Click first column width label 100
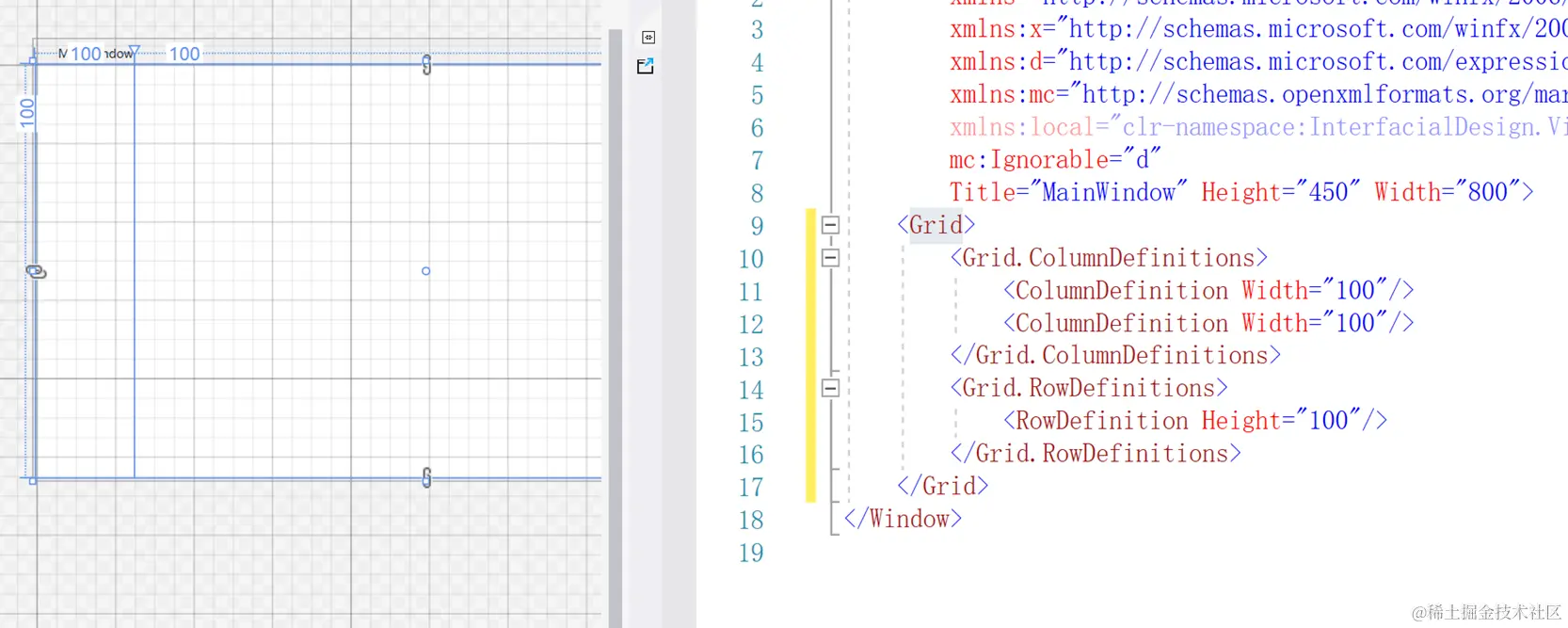1568x628 pixels. (86, 54)
